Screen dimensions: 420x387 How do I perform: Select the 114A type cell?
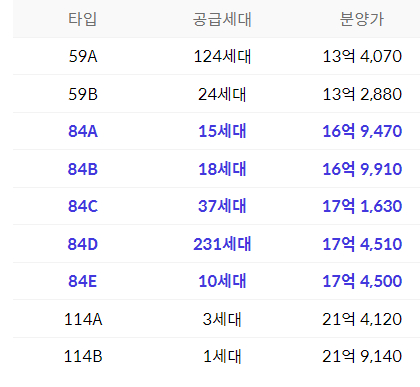(x=83, y=319)
